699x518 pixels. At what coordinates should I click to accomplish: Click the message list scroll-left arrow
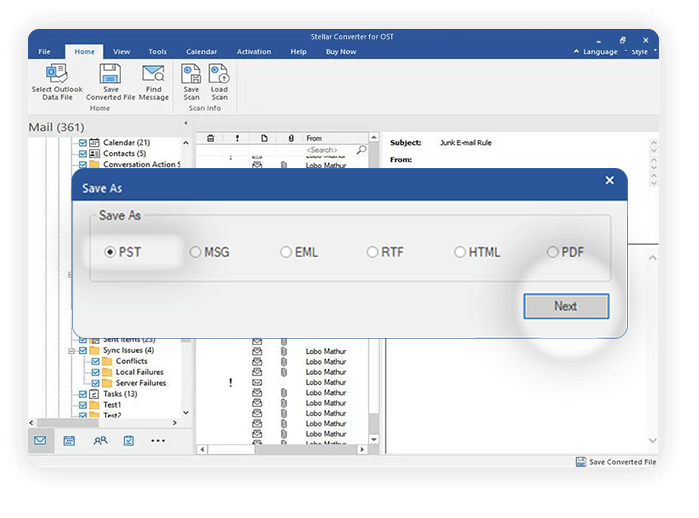202,449
